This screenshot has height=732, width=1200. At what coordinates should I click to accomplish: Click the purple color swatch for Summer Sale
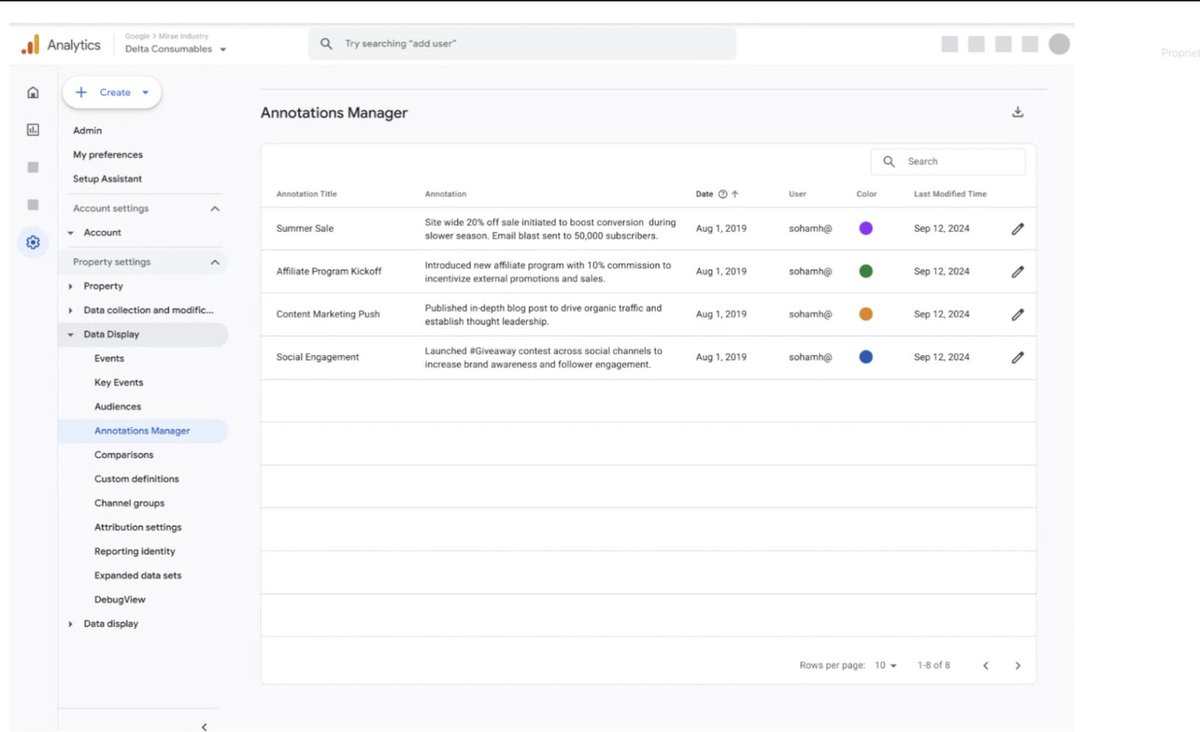865,228
